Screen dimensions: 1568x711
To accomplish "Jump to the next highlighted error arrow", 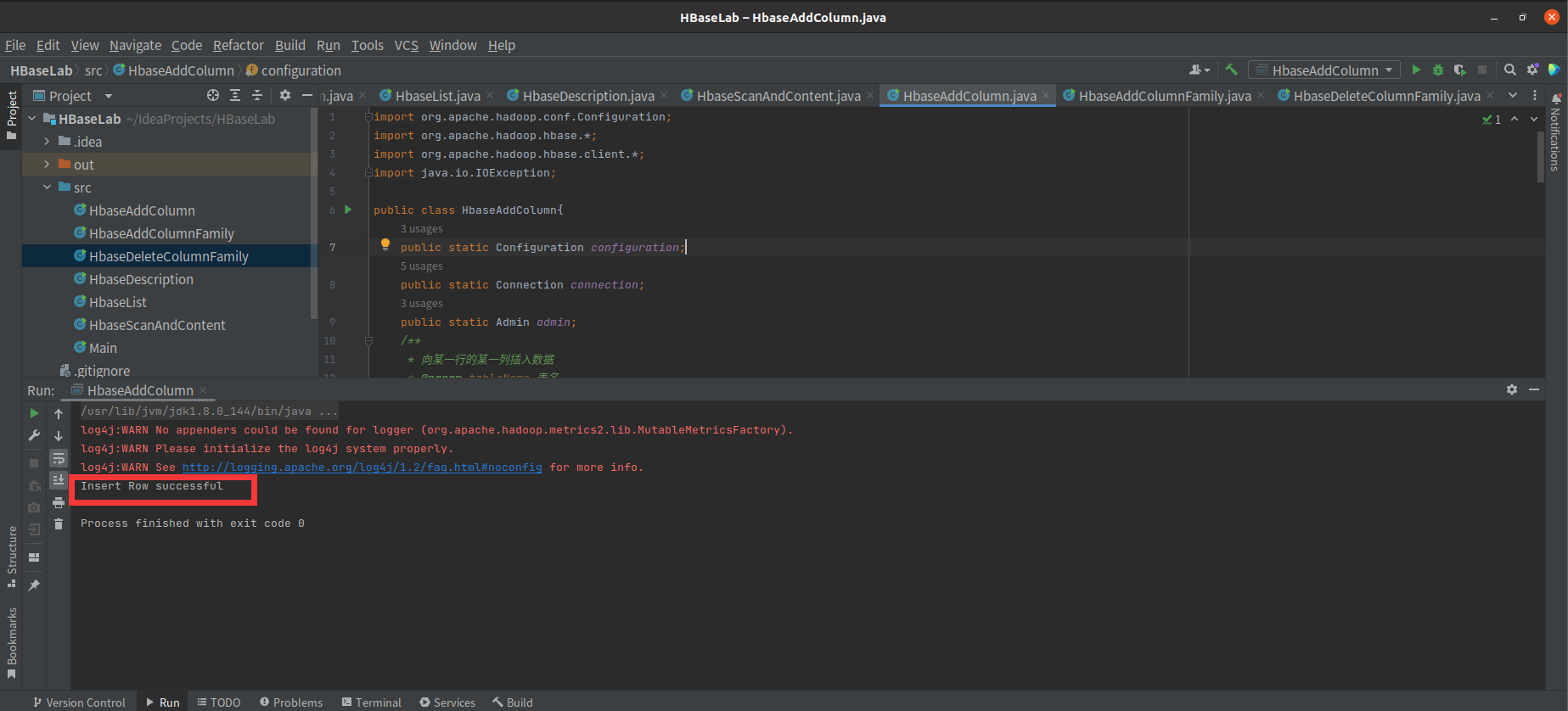I will [x=1534, y=120].
